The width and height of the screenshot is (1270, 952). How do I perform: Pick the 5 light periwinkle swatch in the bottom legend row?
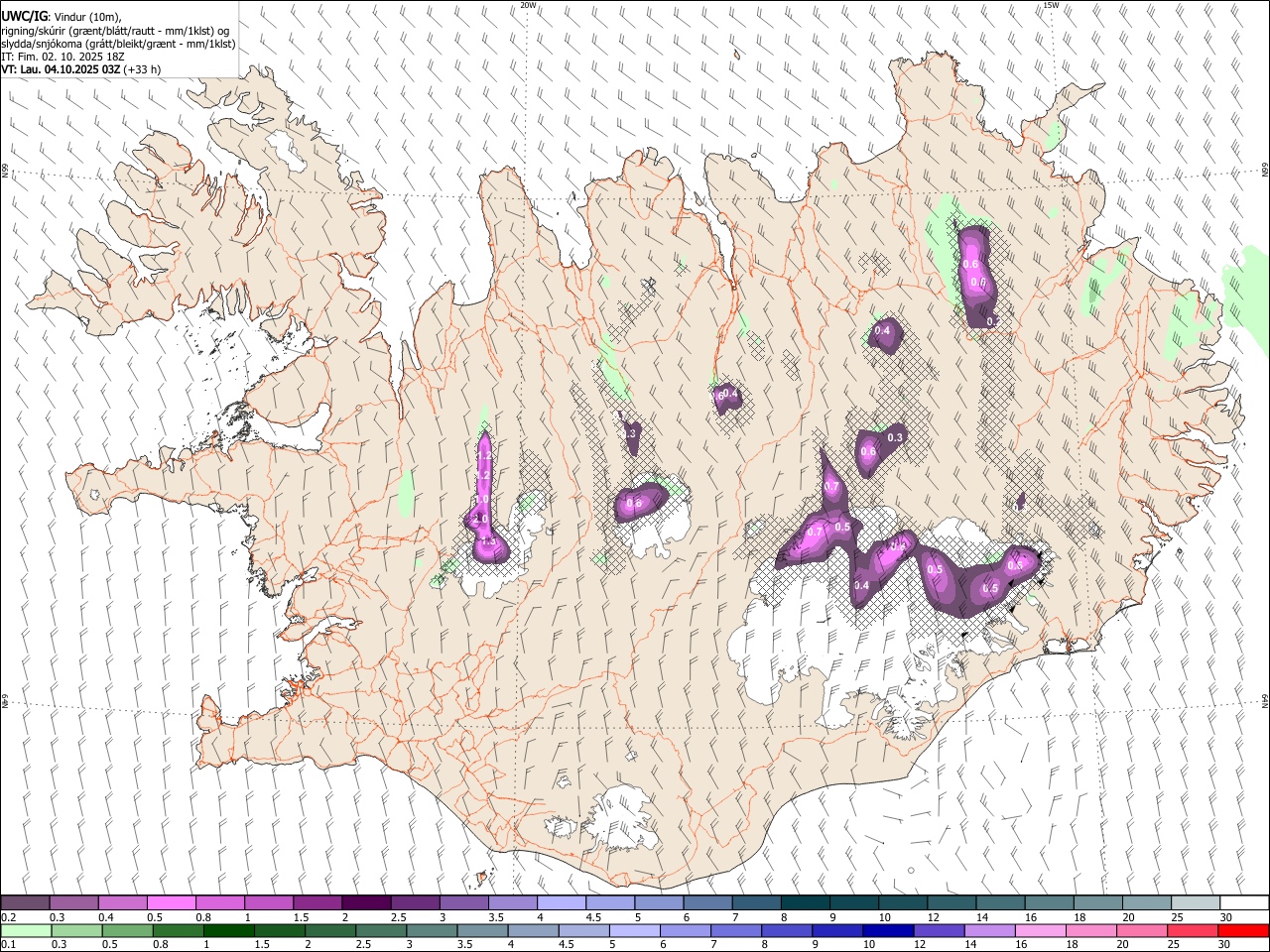[635, 931]
